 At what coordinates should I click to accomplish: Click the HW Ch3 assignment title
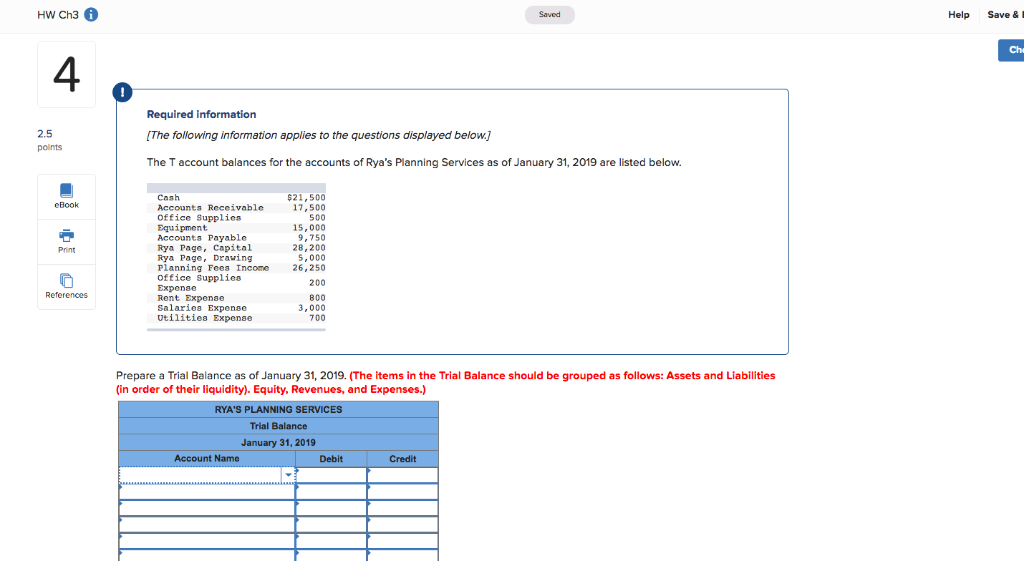(57, 14)
